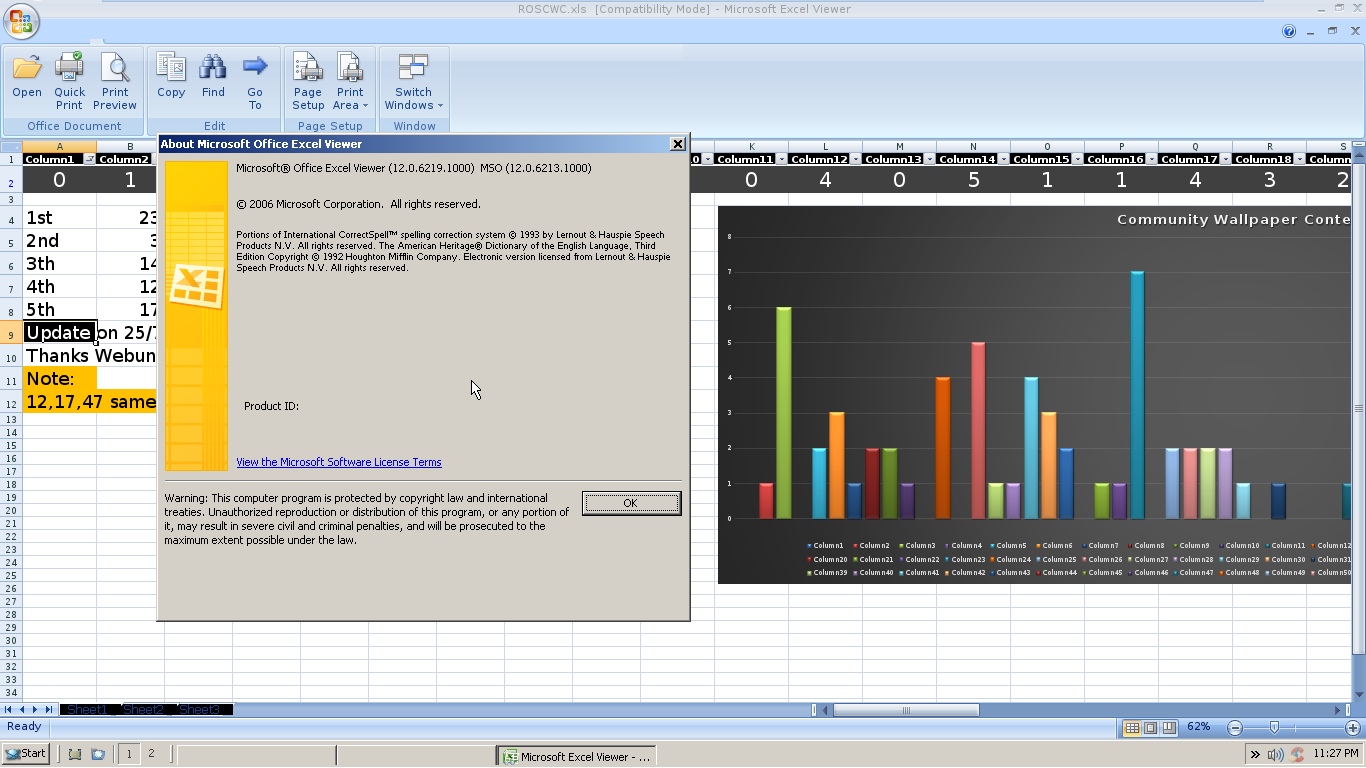Screen dimensions: 1366x768
Task: Activate the Go To arrow
Action: click(255, 80)
